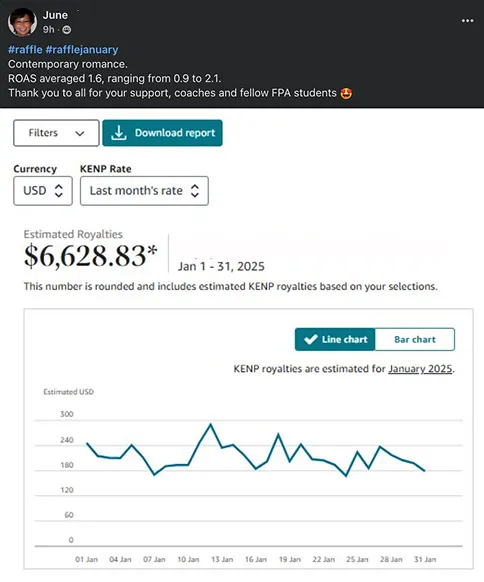Screen dimensions: 484x582
Task: Click the Download report button
Action: (x=163, y=133)
